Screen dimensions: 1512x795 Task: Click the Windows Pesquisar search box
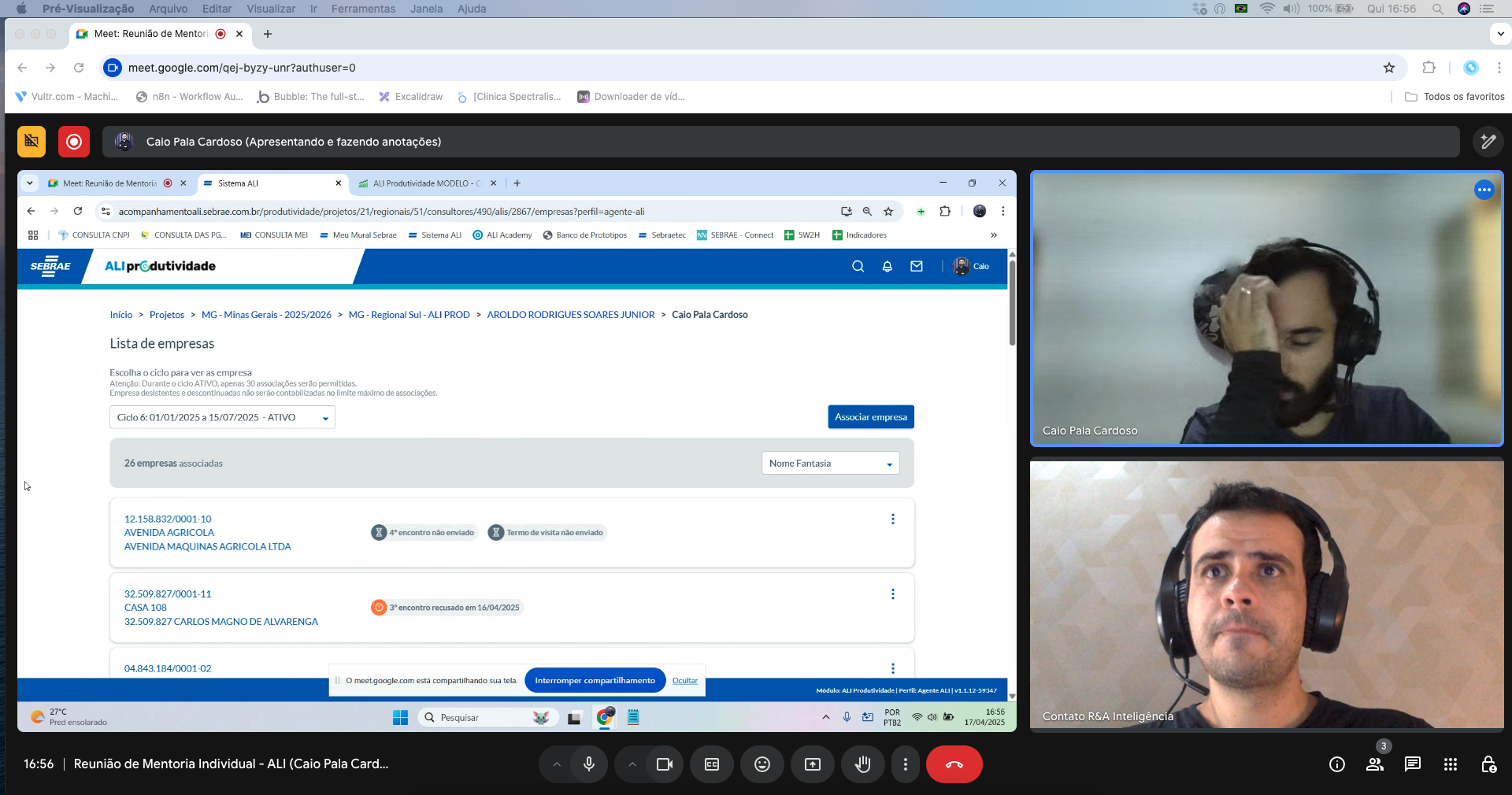pos(488,717)
